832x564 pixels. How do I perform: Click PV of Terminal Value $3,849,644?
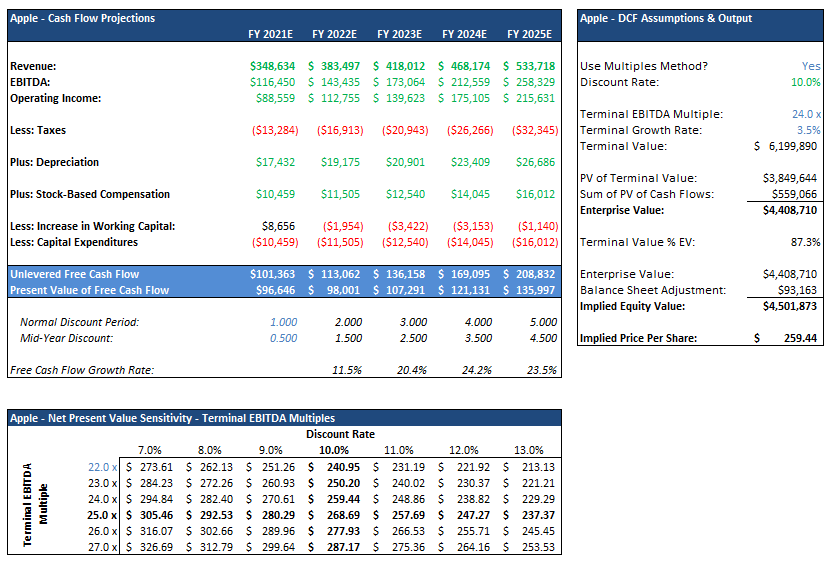pyautogui.click(x=790, y=178)
